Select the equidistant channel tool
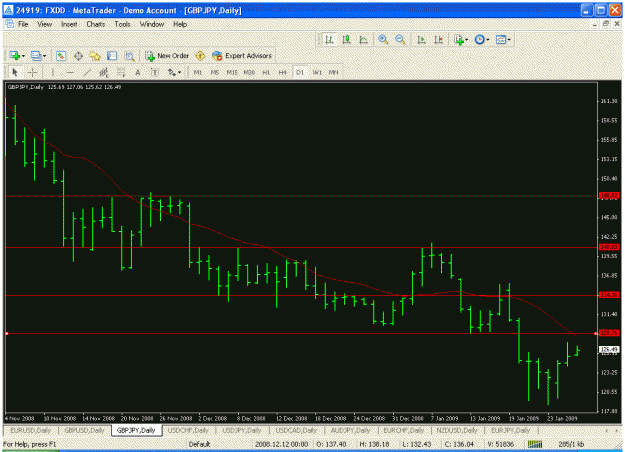The image size is (625, 452). tap(104, 73)
